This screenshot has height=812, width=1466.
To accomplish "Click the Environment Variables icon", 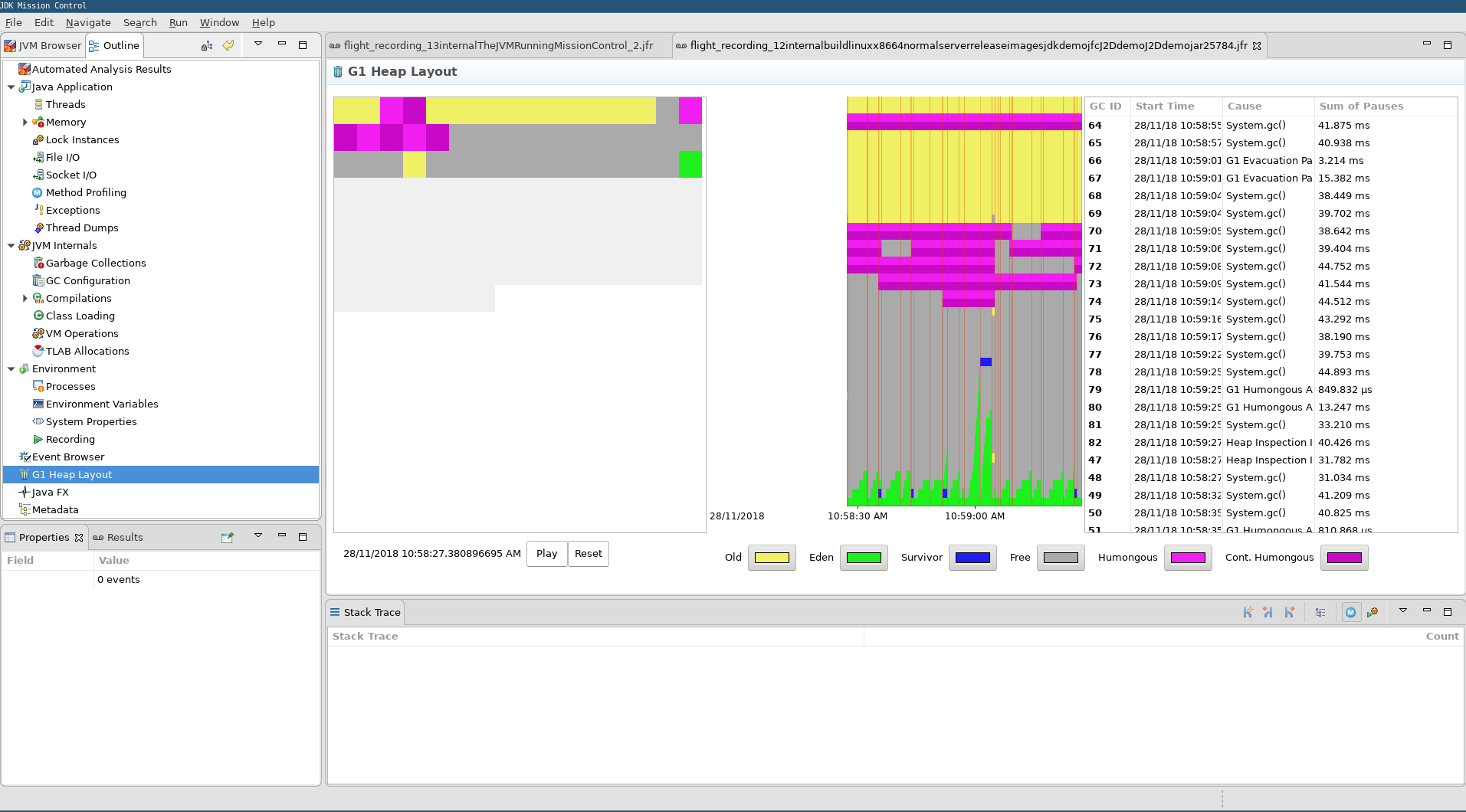I will (x=38, y=404).
